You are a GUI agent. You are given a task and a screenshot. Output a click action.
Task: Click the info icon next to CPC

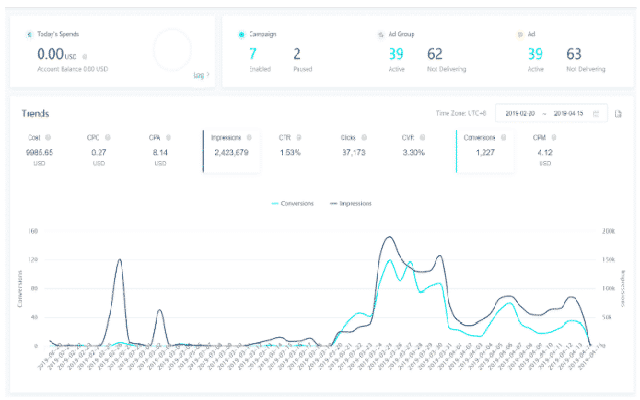pyautogui.click(x=108, y=136)
